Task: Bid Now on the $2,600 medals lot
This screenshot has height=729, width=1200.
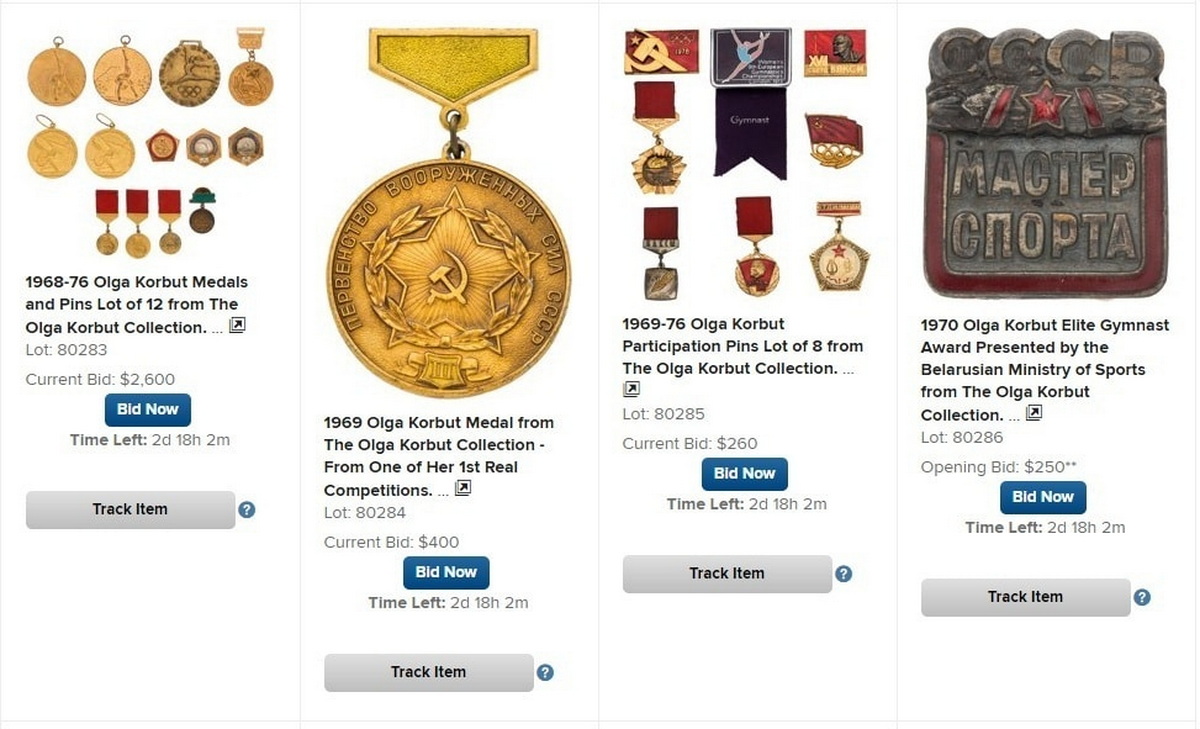Action: (148, 410)
